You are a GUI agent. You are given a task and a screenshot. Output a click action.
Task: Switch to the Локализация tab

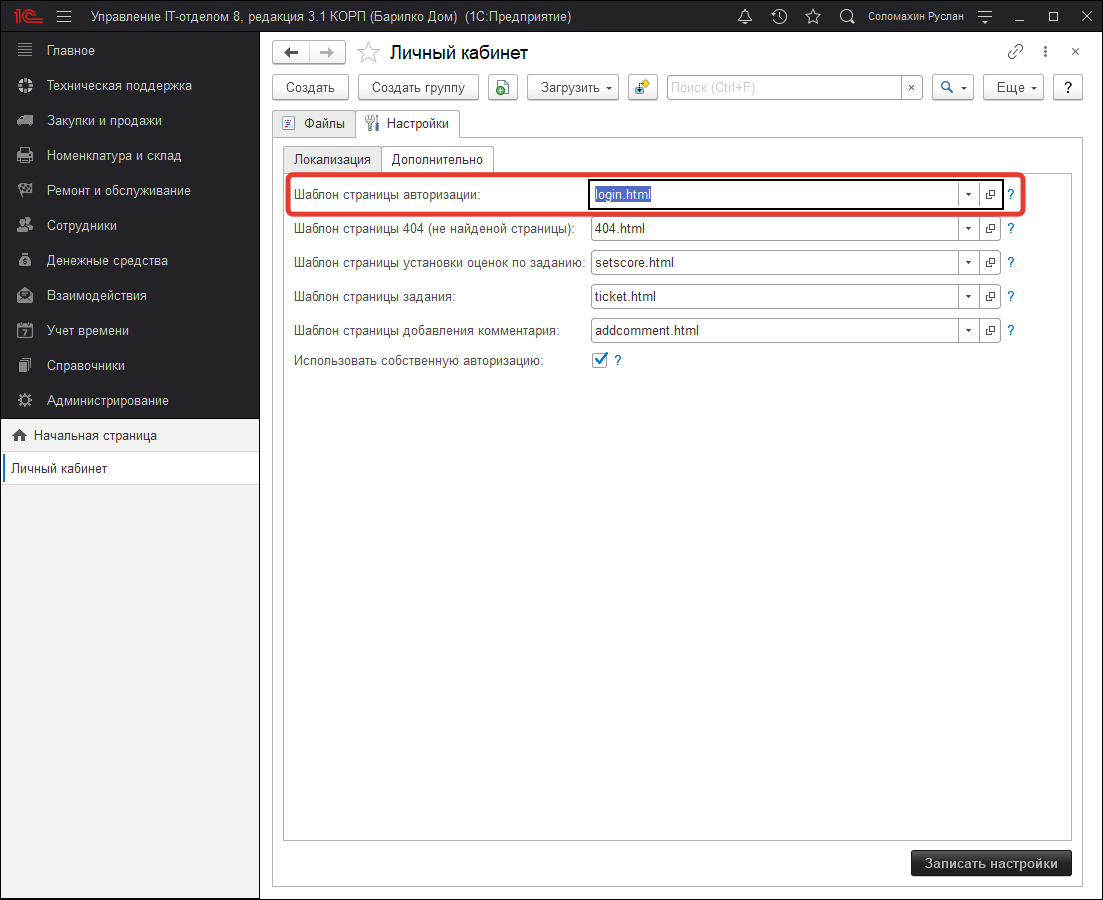click(332, 160)
